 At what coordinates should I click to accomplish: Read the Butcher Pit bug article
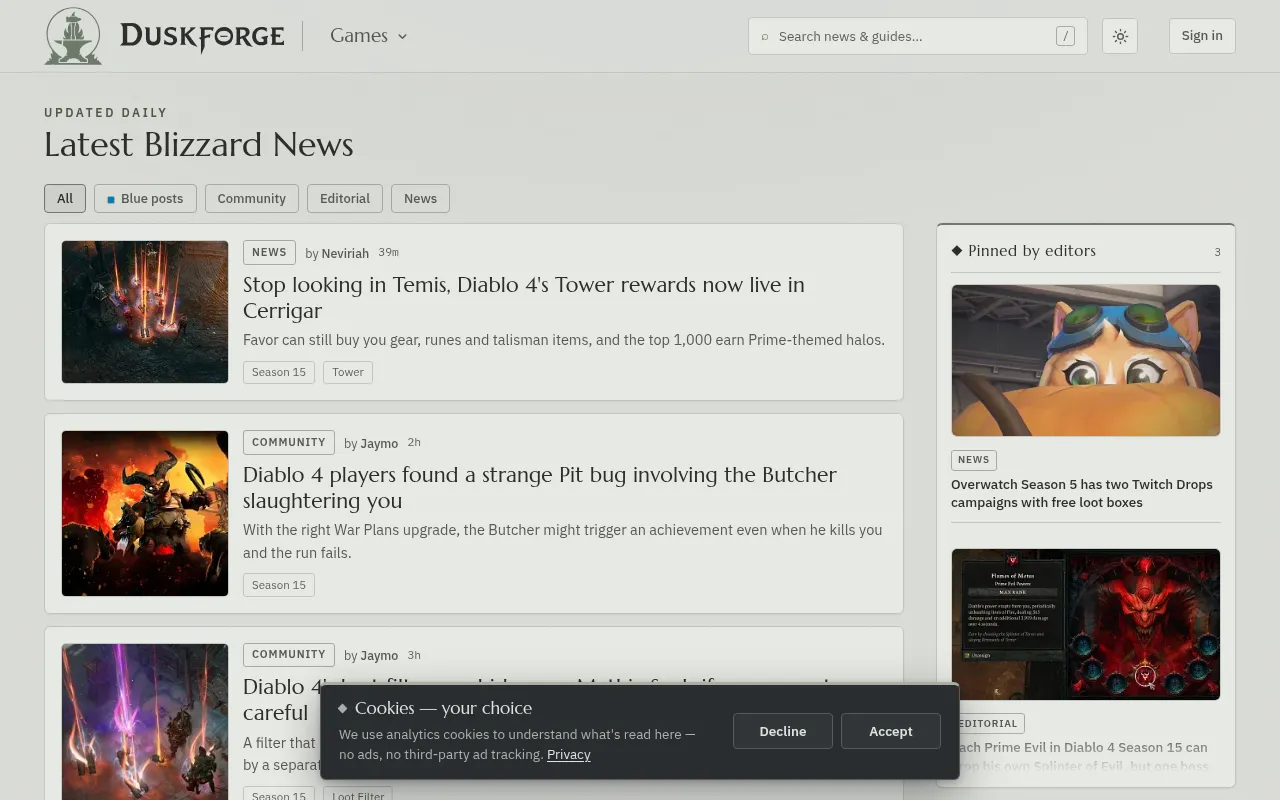click(x=540, y=487)
